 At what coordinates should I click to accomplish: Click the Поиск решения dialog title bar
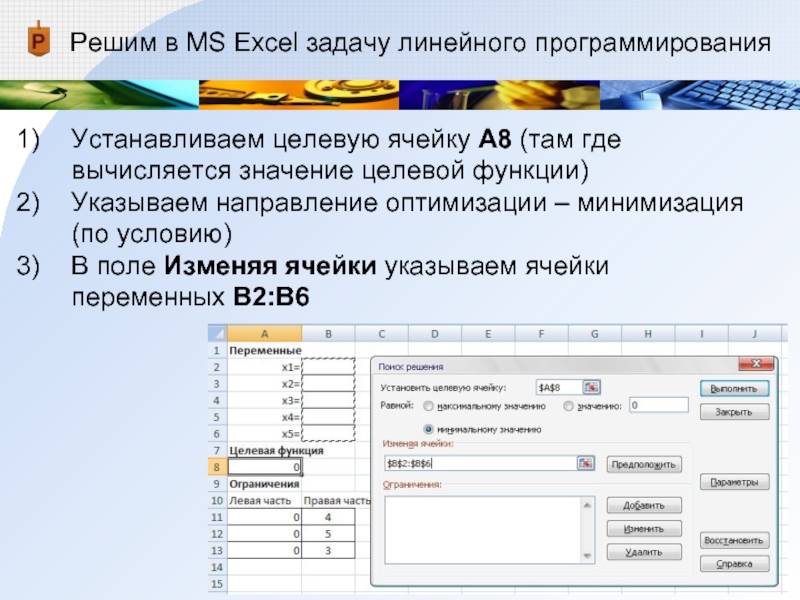(x=555, y=366)
